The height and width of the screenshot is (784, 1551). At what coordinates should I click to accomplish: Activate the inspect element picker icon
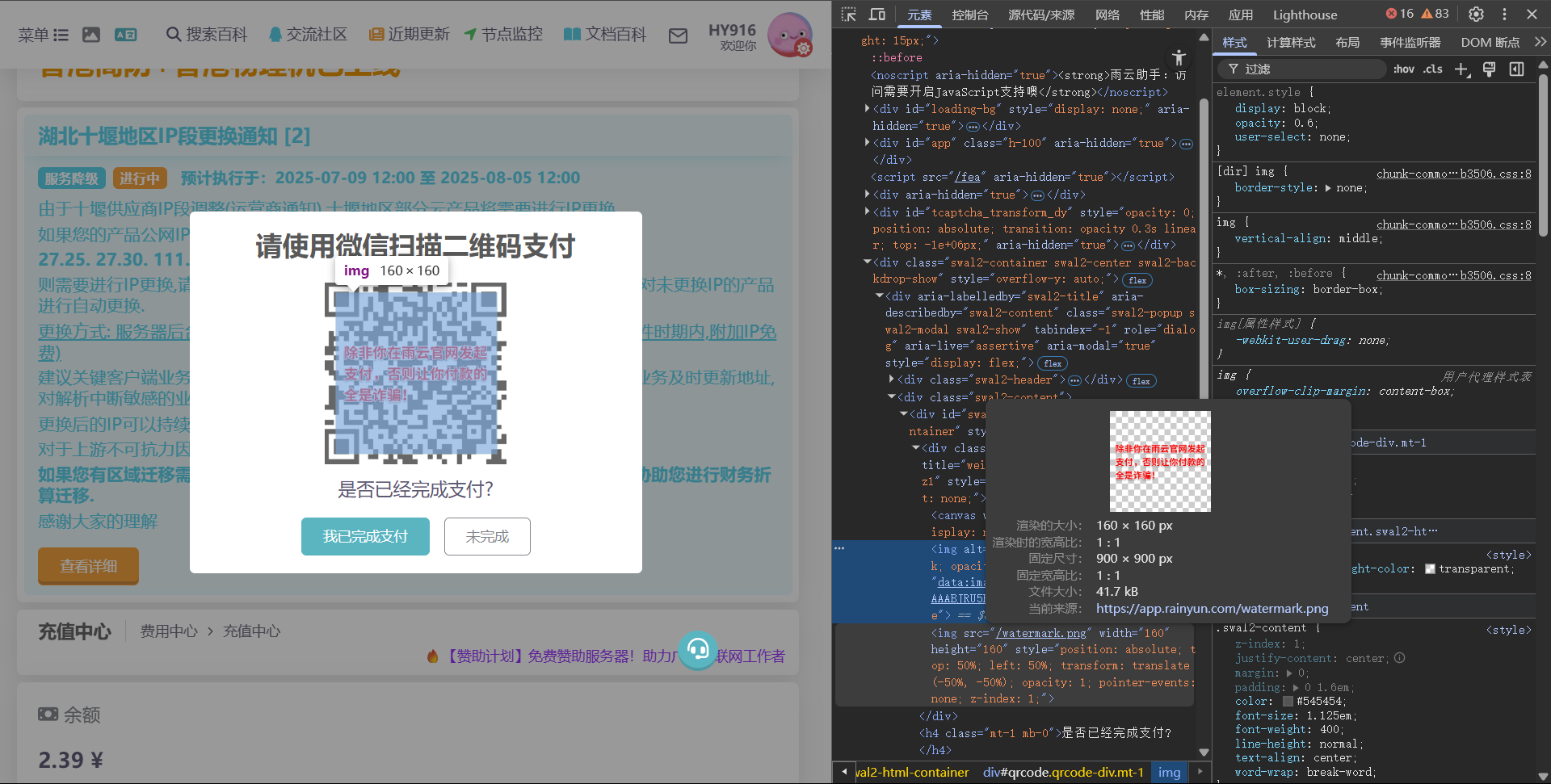pos(848,15)
